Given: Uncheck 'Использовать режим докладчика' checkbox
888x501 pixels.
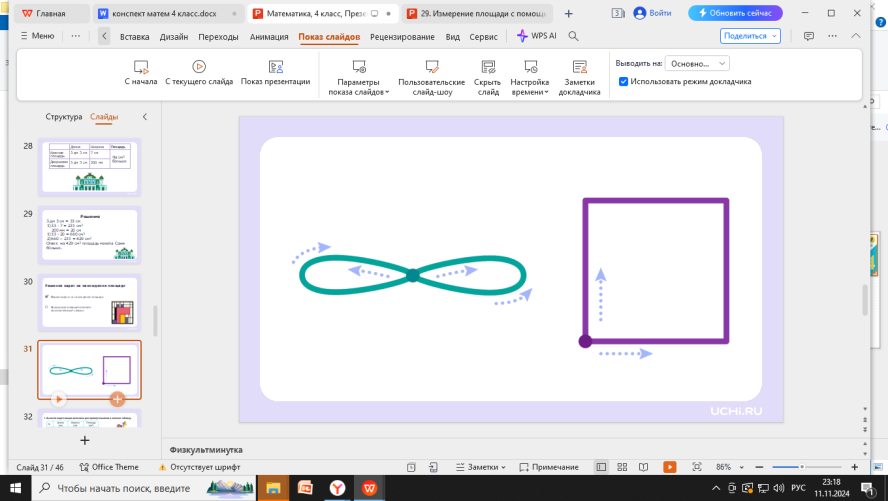Looking at the screenshot, I should tap(624, 81).
